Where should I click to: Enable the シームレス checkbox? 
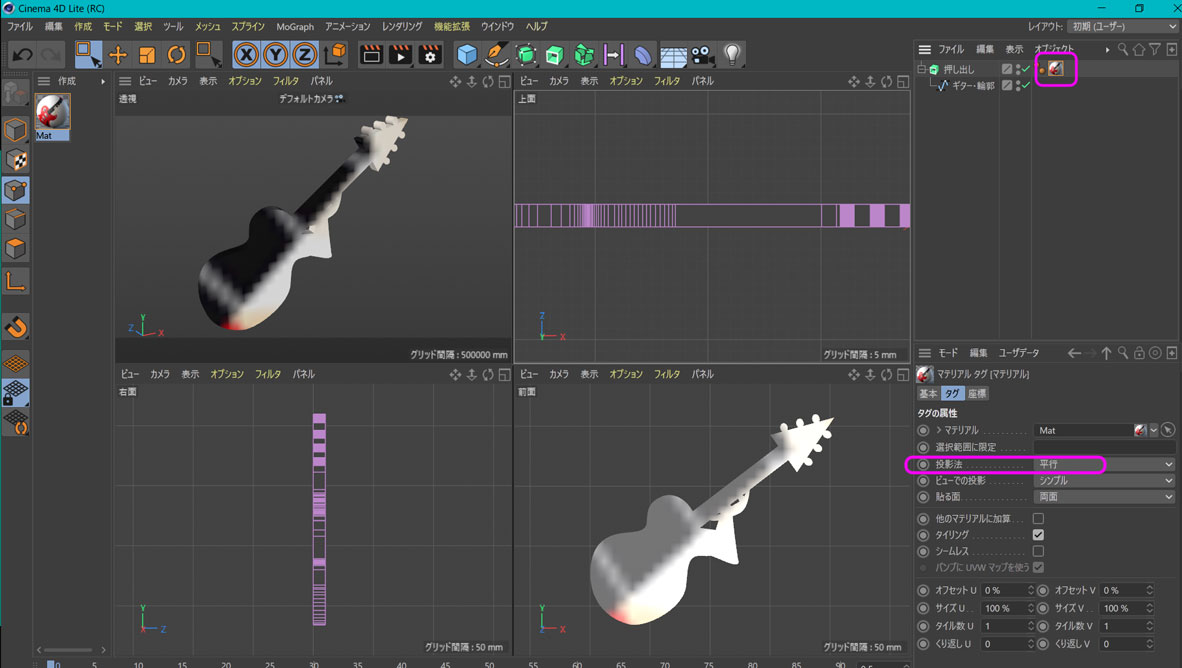coord(1038,551)
